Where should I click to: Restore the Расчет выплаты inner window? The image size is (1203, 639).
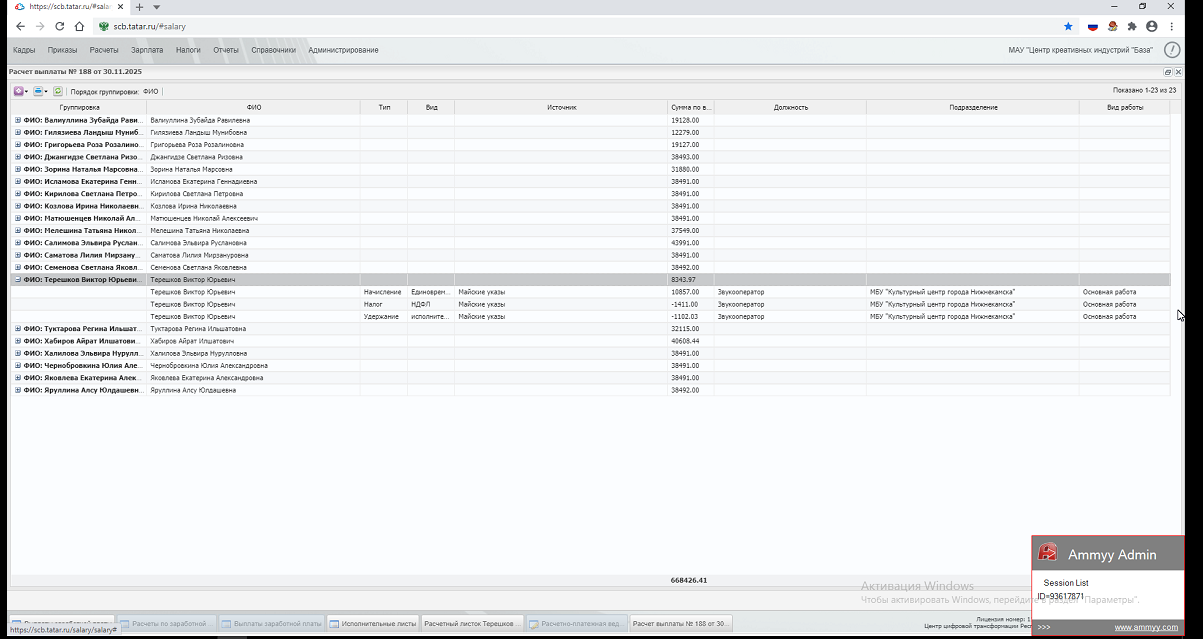tap(1168, 72)
